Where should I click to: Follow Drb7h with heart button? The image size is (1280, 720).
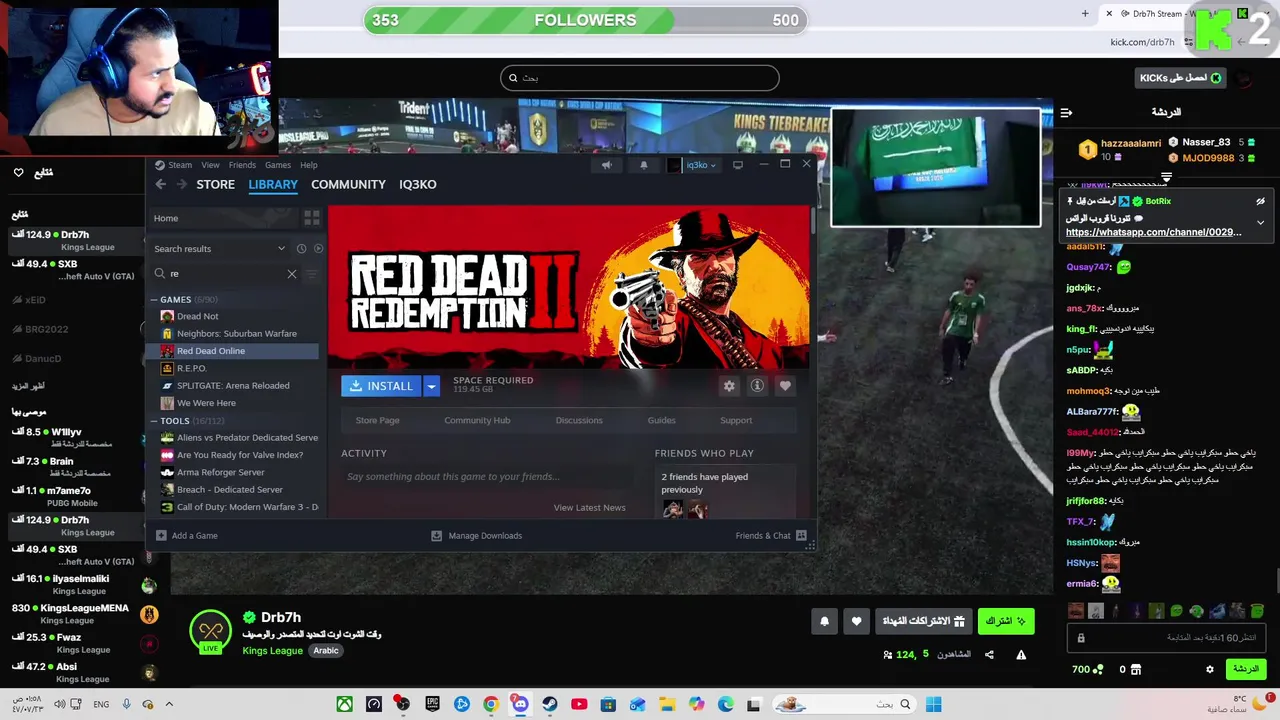tap(856, 622)
